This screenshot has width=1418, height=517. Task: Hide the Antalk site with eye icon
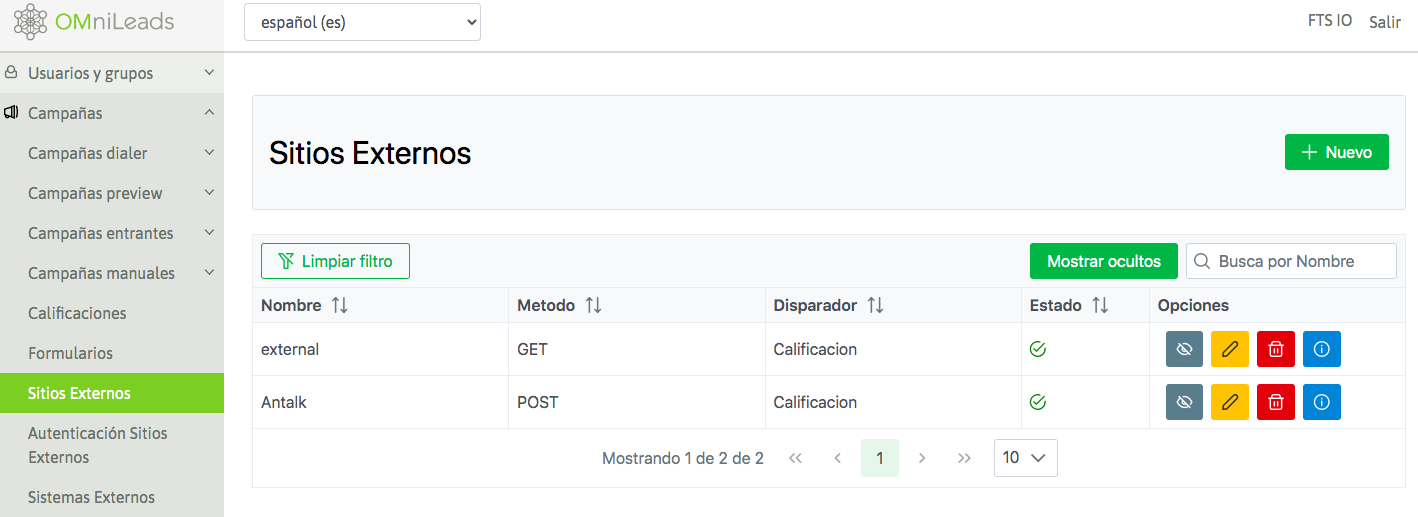pos(1184,402)
